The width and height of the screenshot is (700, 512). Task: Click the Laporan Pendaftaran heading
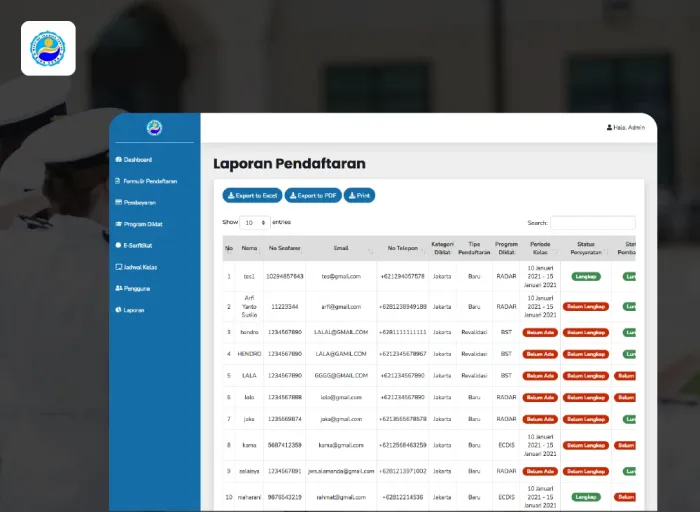click(x=289, y=164)
